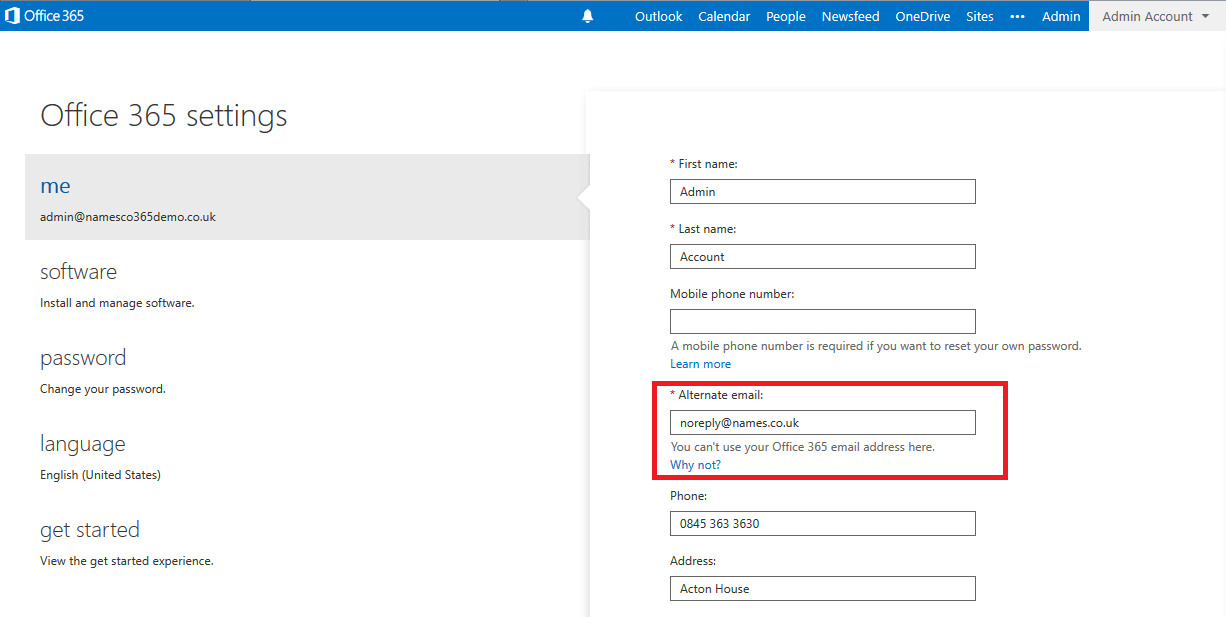Click the Address field
Screen dimensions: 1226x617
coord(822,588)
